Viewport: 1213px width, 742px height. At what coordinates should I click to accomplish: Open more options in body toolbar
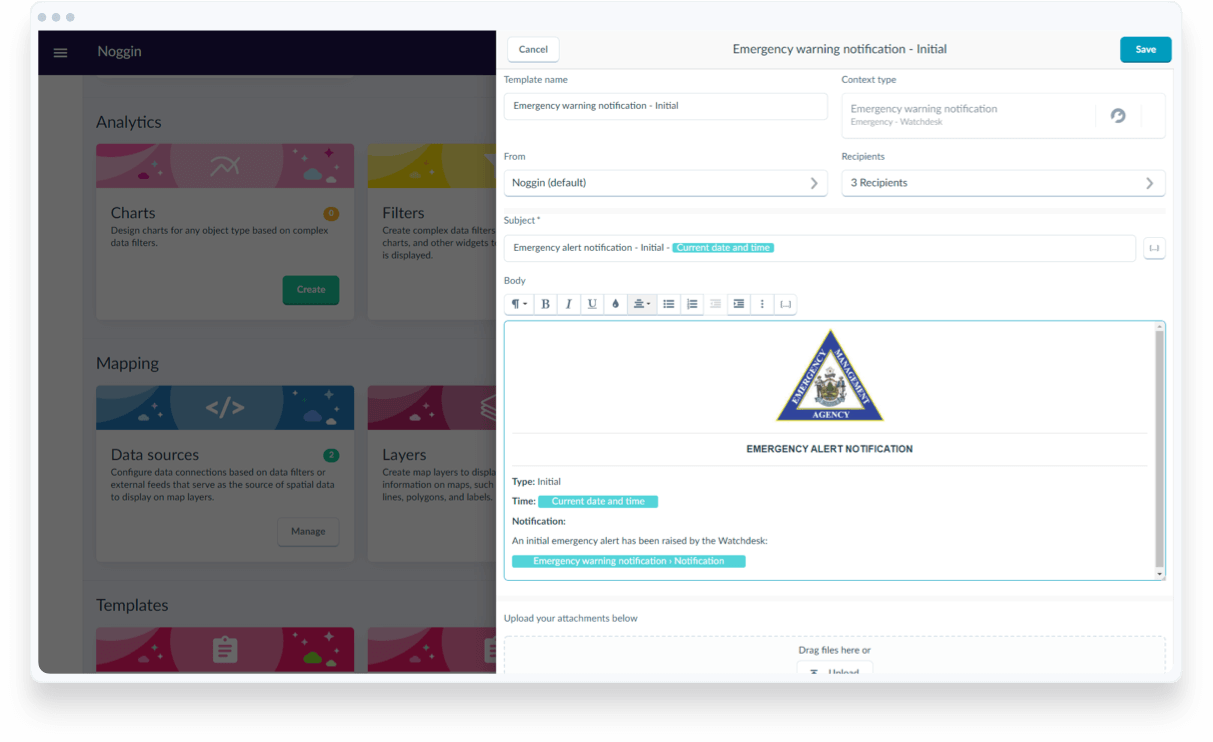pyautogui.click(x=762, y=304)
